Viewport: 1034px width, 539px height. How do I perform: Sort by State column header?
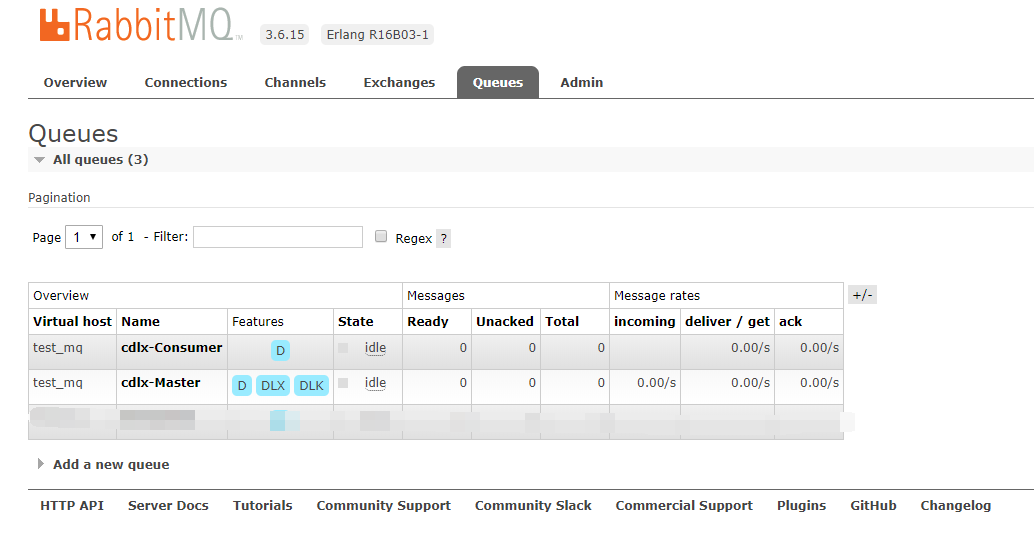point(355,321)
